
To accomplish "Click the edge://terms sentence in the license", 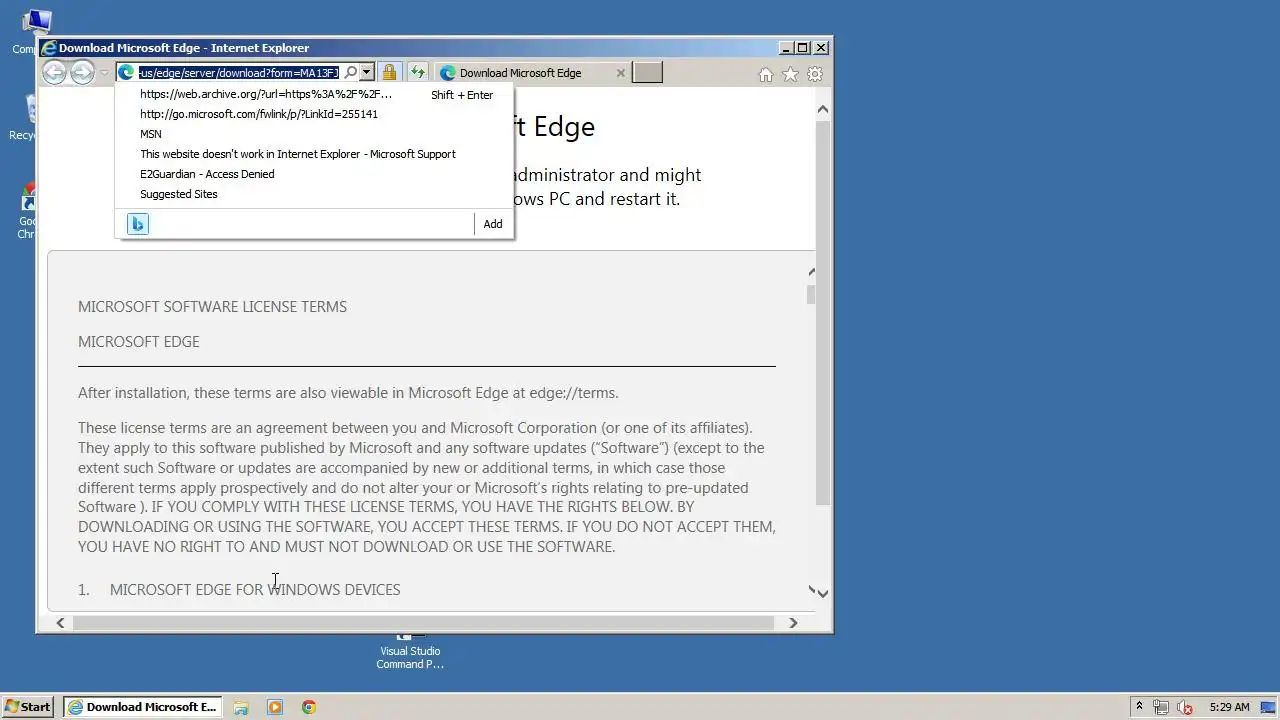I will click(348, 393).
